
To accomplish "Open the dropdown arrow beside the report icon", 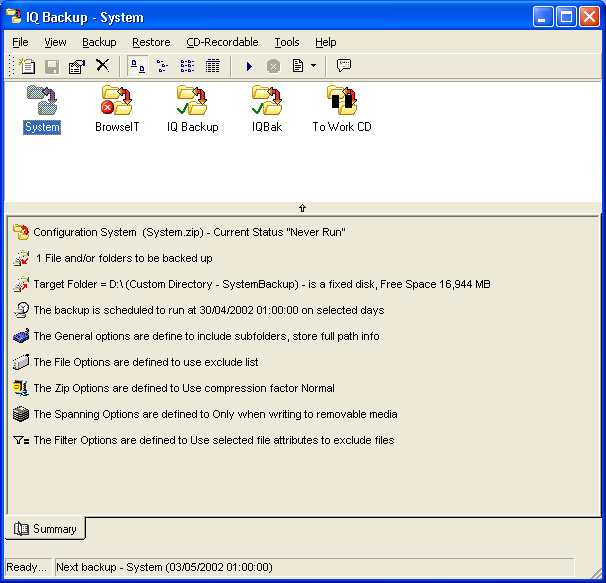I will point(313,66).
